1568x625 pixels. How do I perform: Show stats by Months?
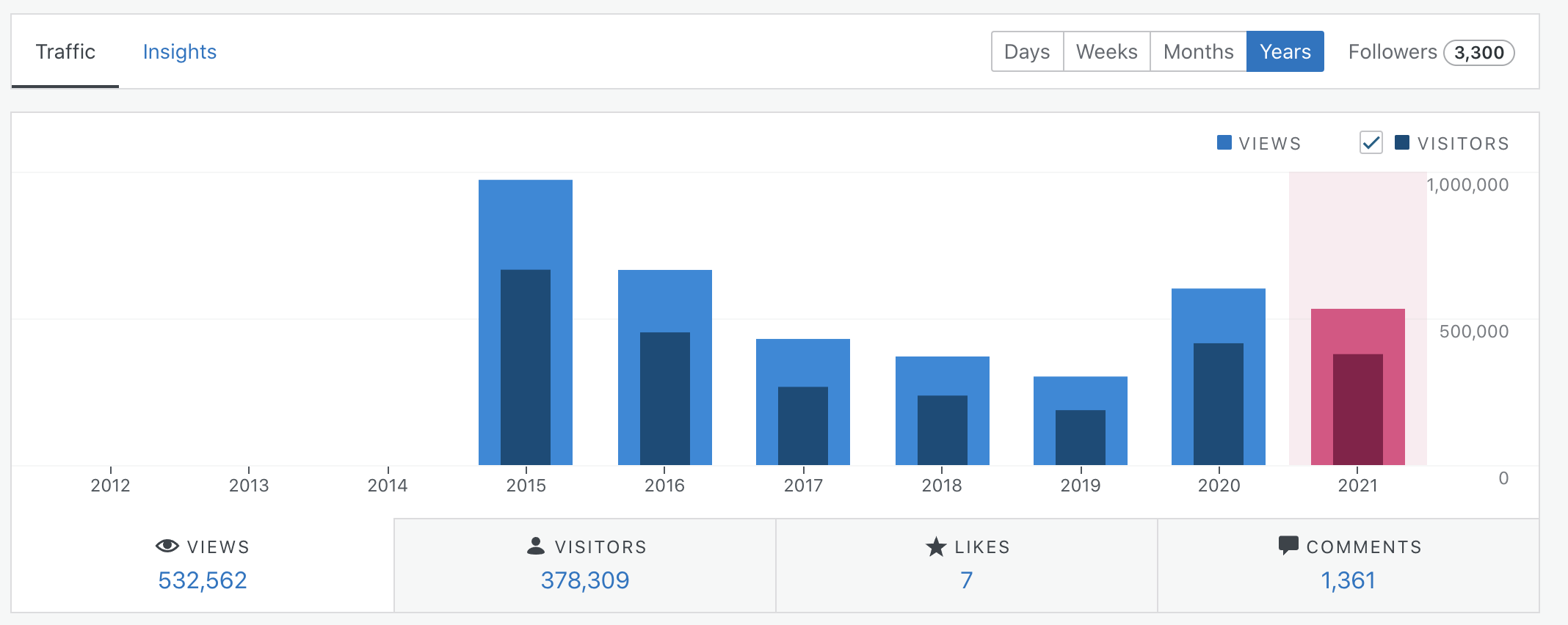coord(1199,51)
